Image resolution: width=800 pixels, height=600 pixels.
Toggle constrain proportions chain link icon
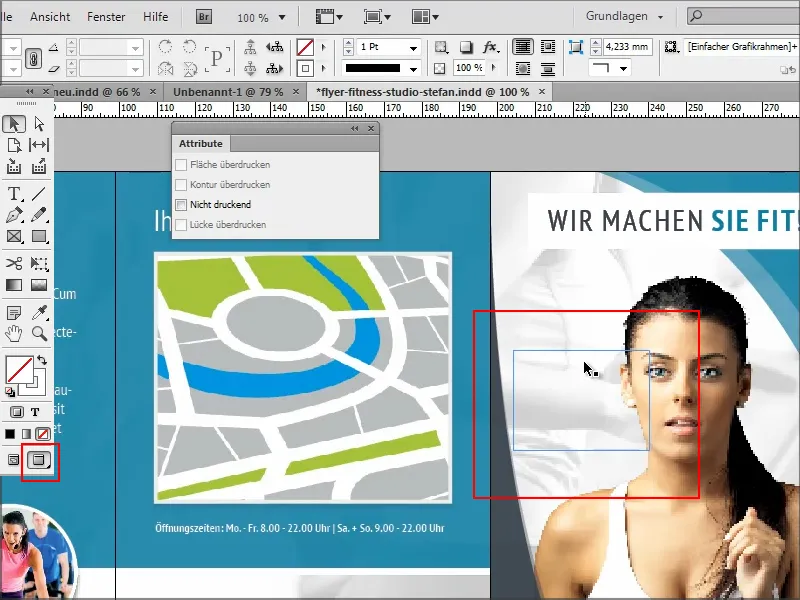[x=33, y=58]
